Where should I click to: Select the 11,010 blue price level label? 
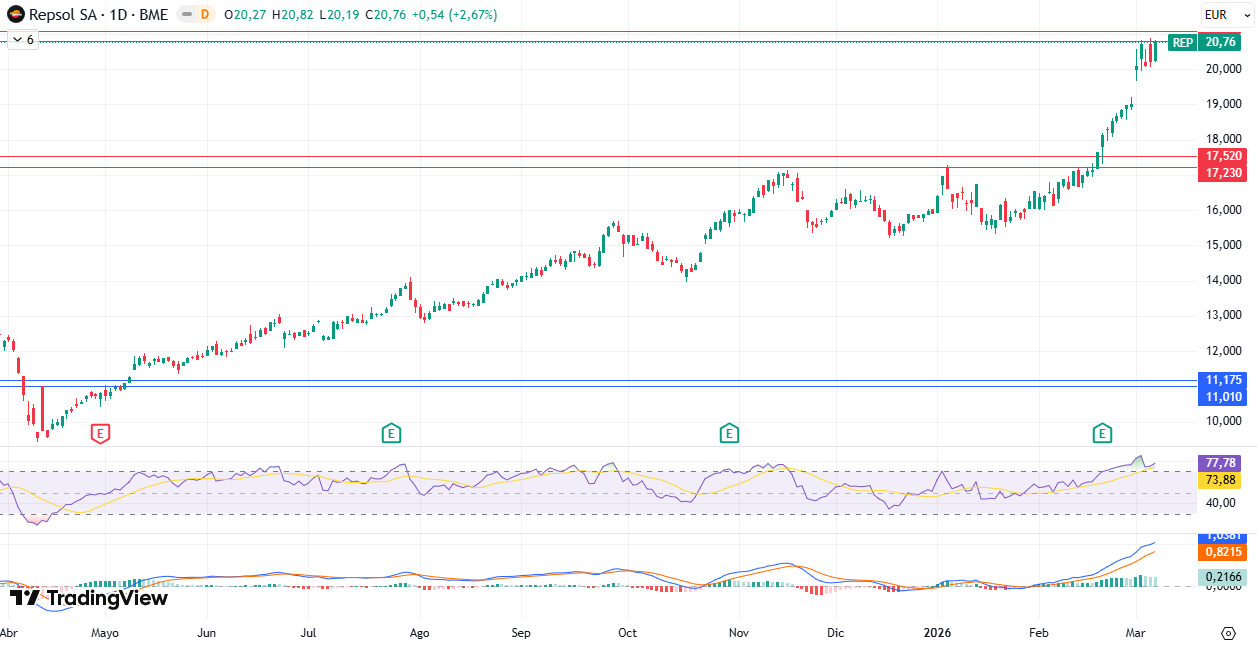tap(1223, 397)
